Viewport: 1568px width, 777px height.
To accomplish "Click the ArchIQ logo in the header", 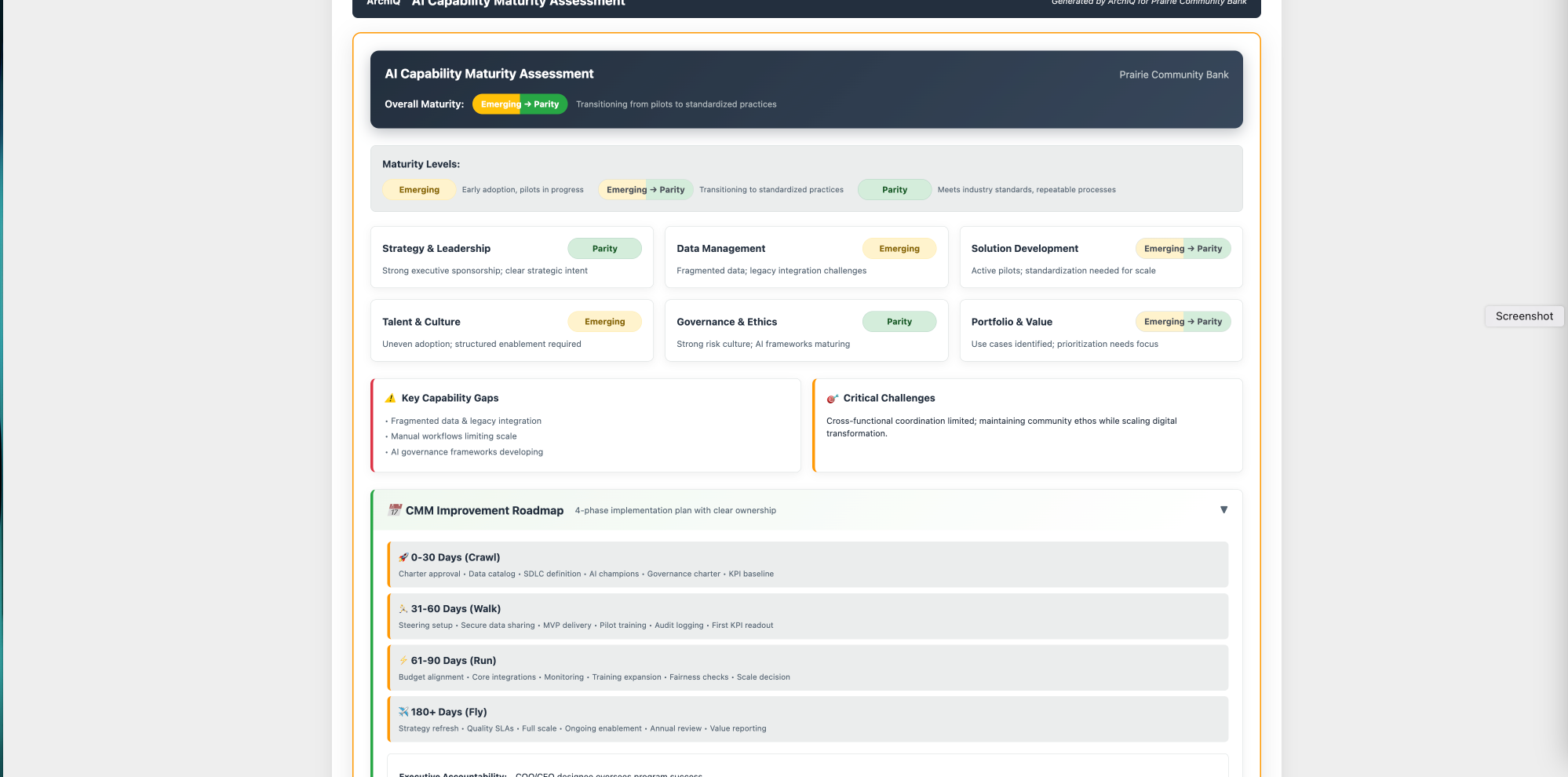I will coord(383,3).
